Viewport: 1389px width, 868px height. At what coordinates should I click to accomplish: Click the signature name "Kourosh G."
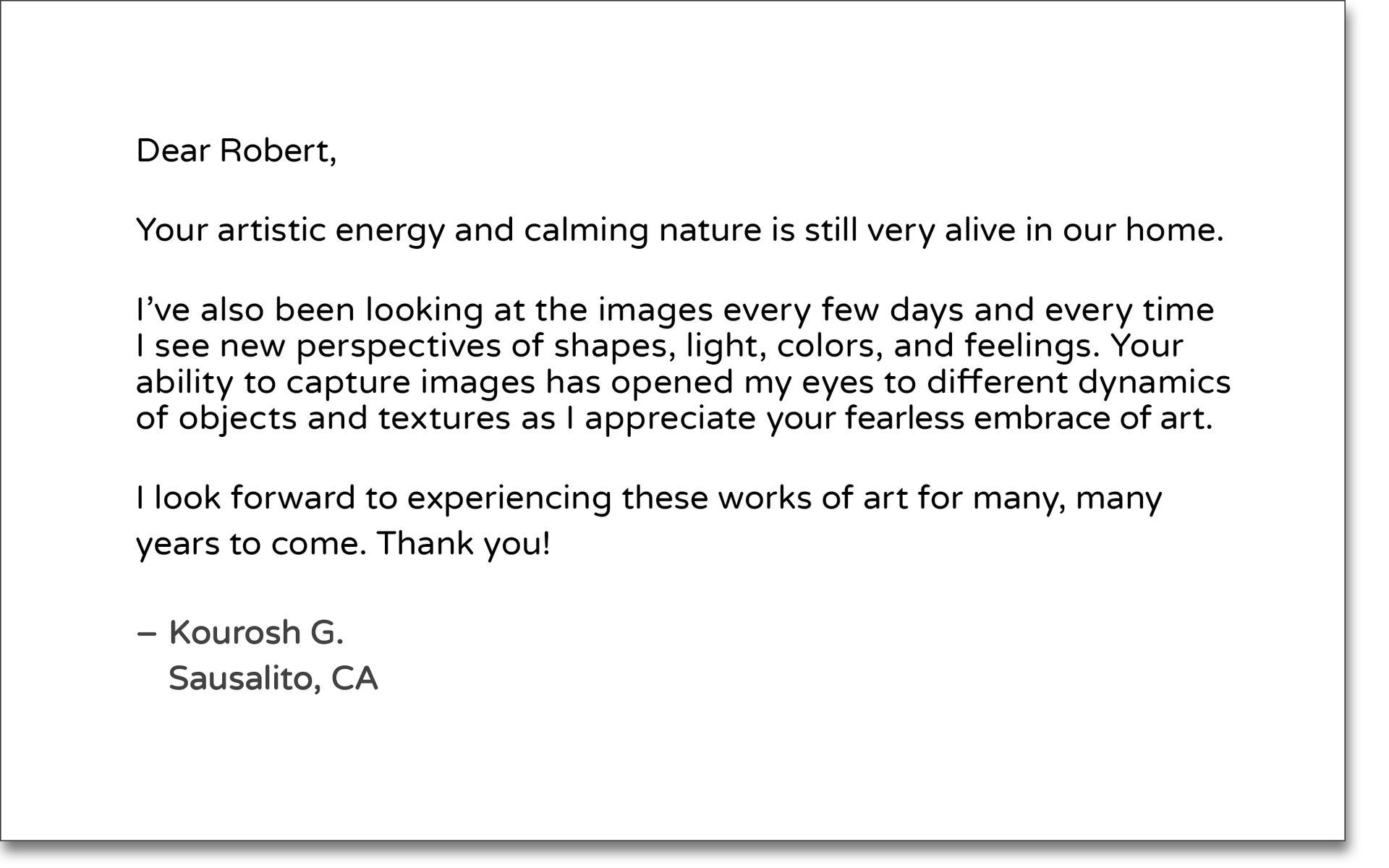point(255,632)
